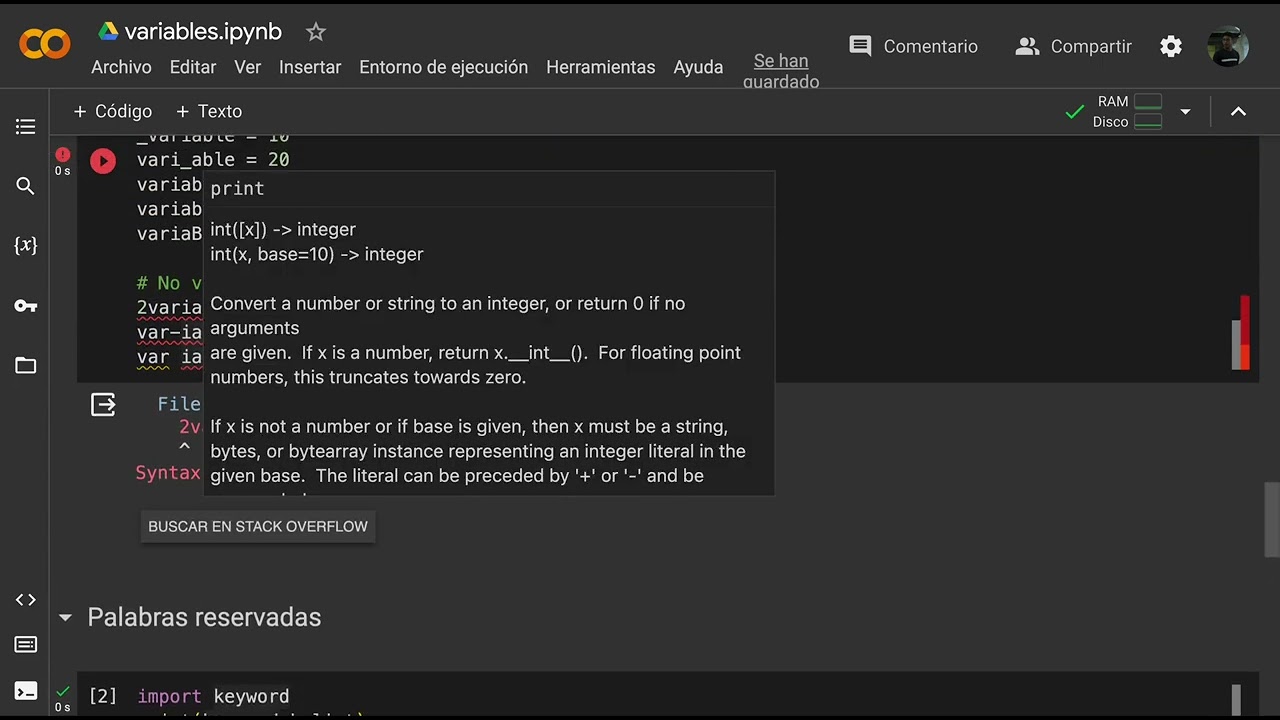
Task: Run the cell with vari_able code
Action: click(103, 161)
